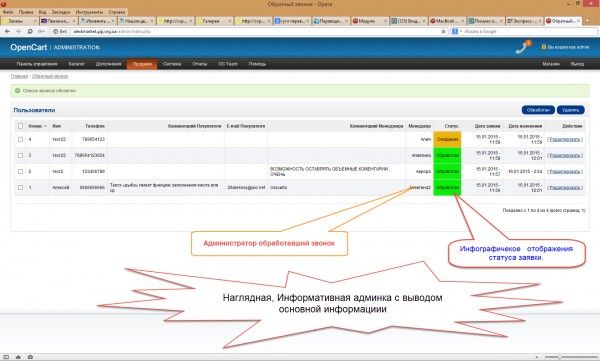
Task: Open the search engine dropdown beside Google field
Action: click(461, 31)
